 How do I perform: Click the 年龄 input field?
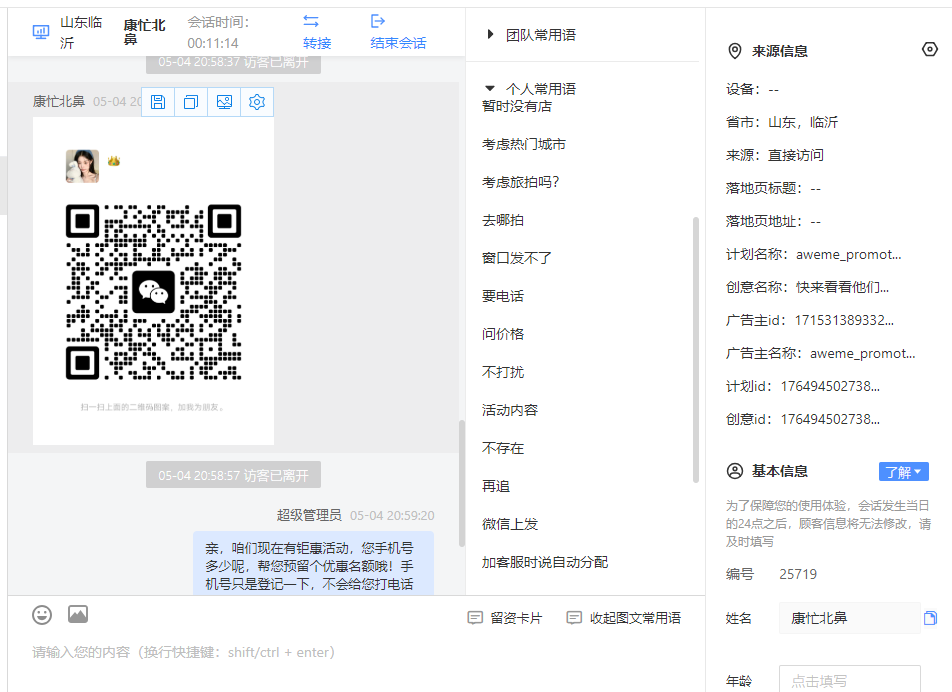coord(849,679)
